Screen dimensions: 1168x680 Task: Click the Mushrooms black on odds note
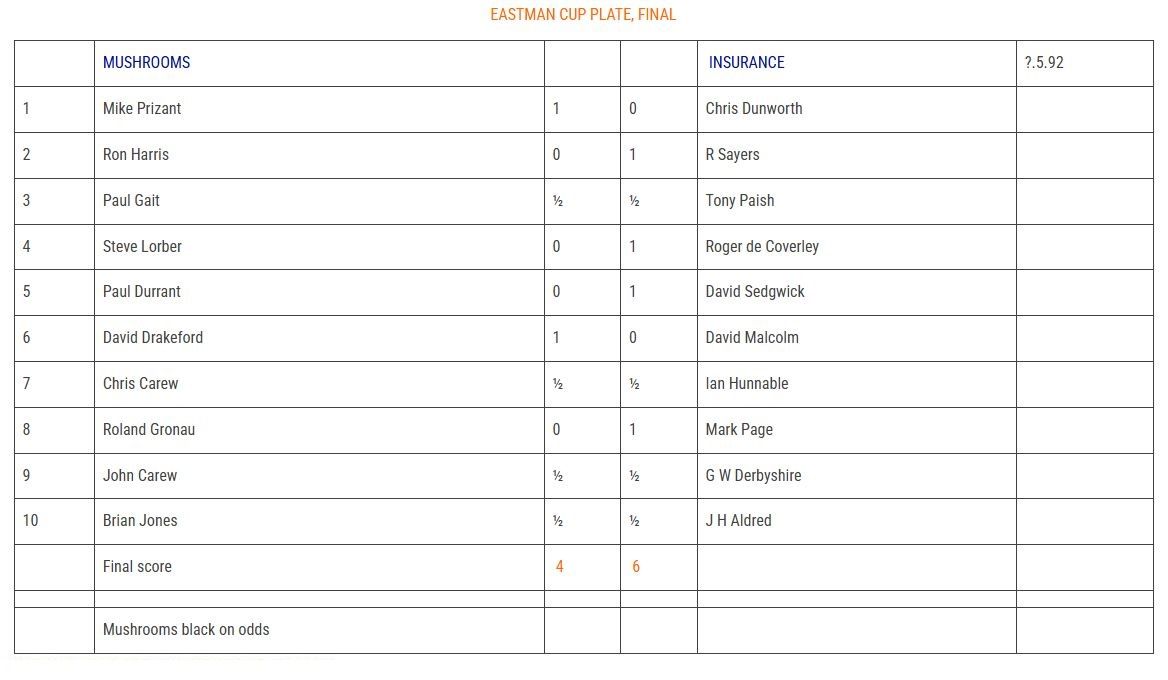tap(186, 630)
